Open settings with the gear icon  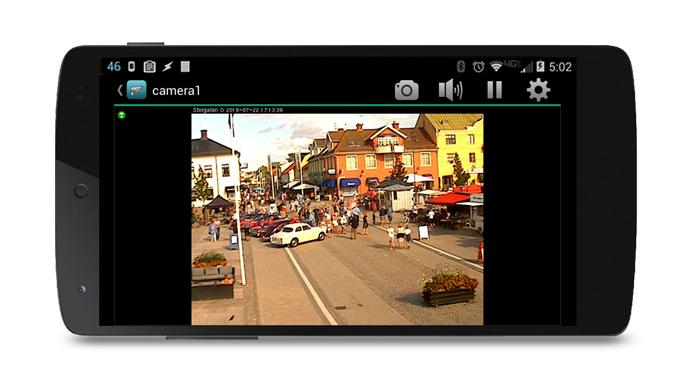tap(538, 90)
